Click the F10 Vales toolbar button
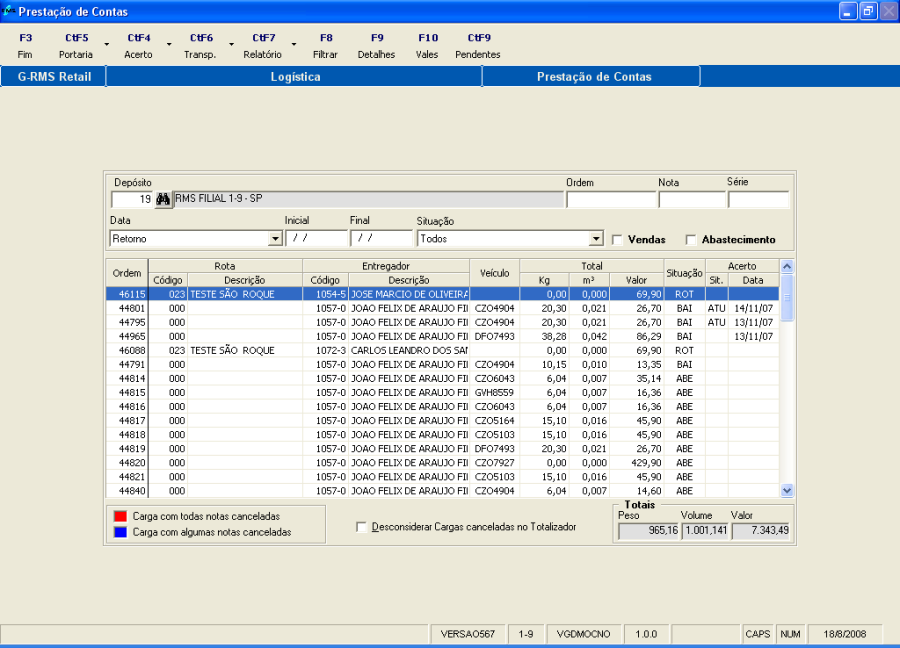900x648 pixels. tap(427, 46)
